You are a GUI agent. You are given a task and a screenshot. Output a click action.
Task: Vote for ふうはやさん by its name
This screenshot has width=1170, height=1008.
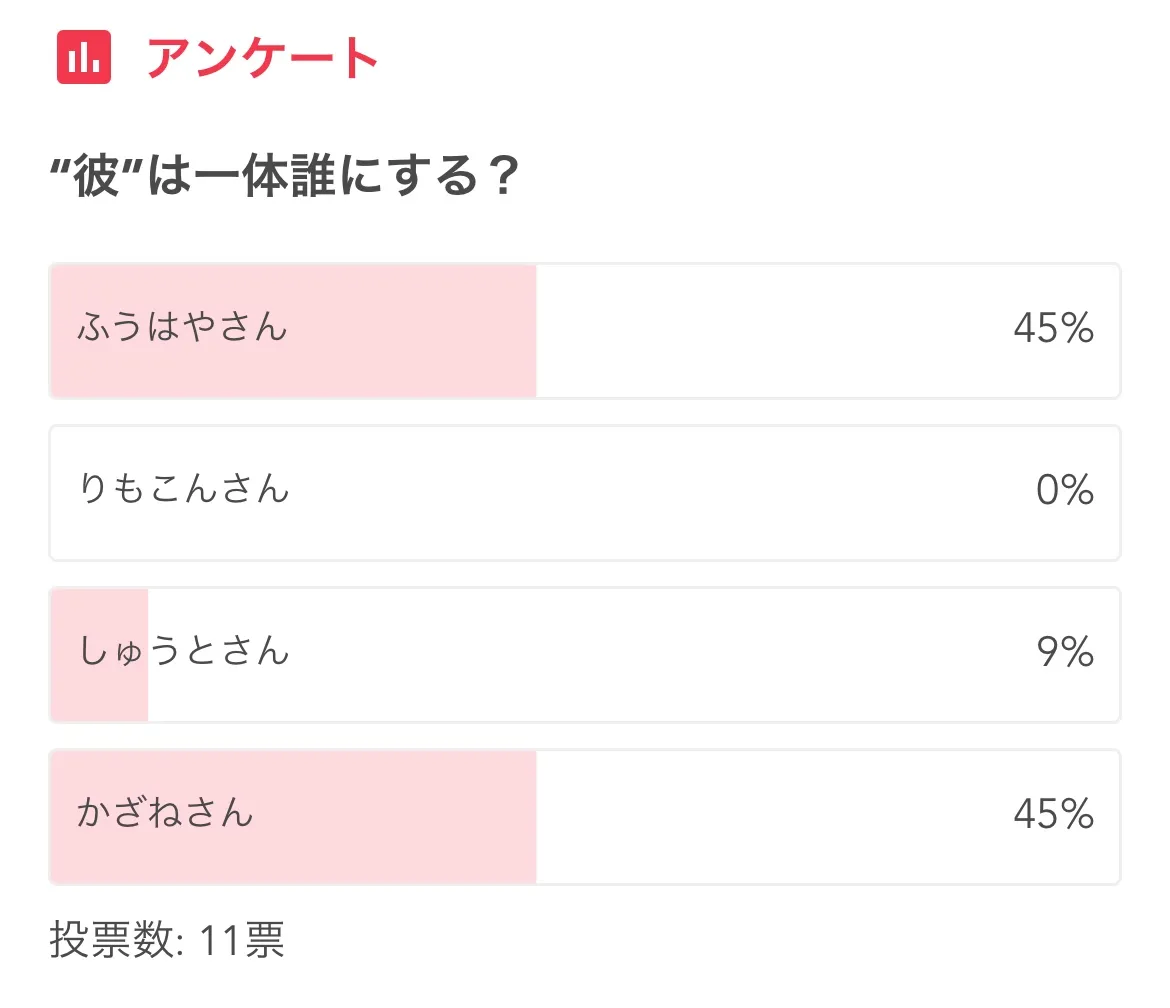[183, 328]
